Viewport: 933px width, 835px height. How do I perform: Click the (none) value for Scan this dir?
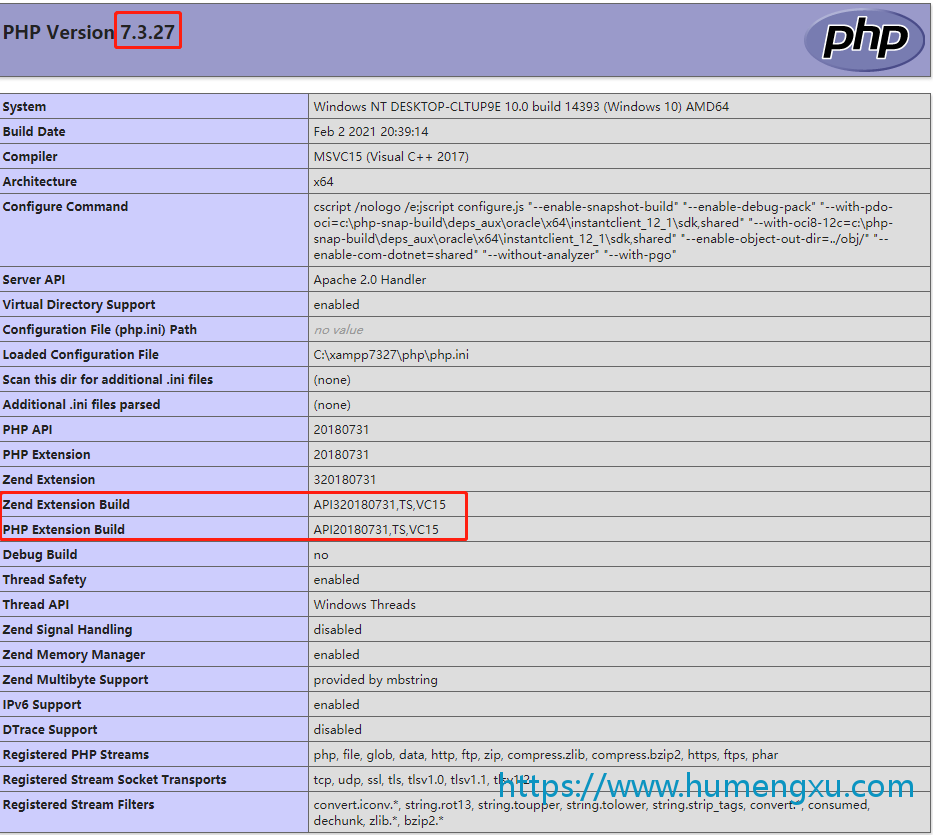(332, 379)
